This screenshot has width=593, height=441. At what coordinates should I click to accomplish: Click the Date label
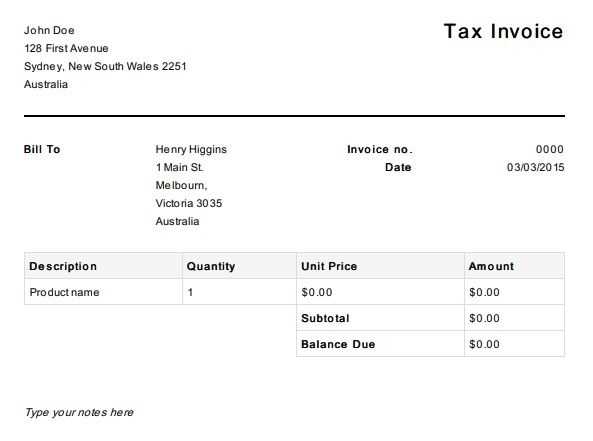click(x=398, y=167)
